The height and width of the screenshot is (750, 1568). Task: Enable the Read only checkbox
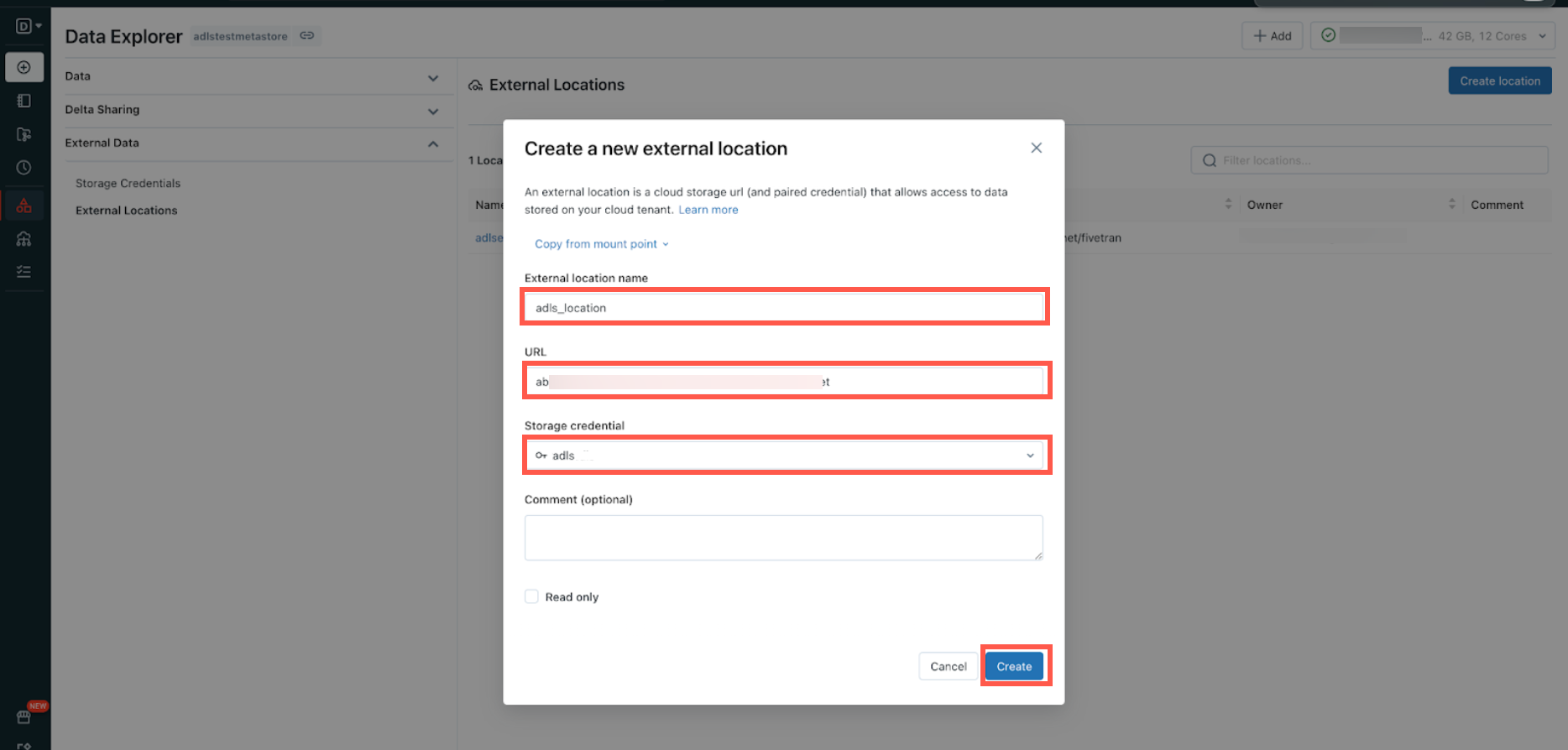click(x=531, y=596)
